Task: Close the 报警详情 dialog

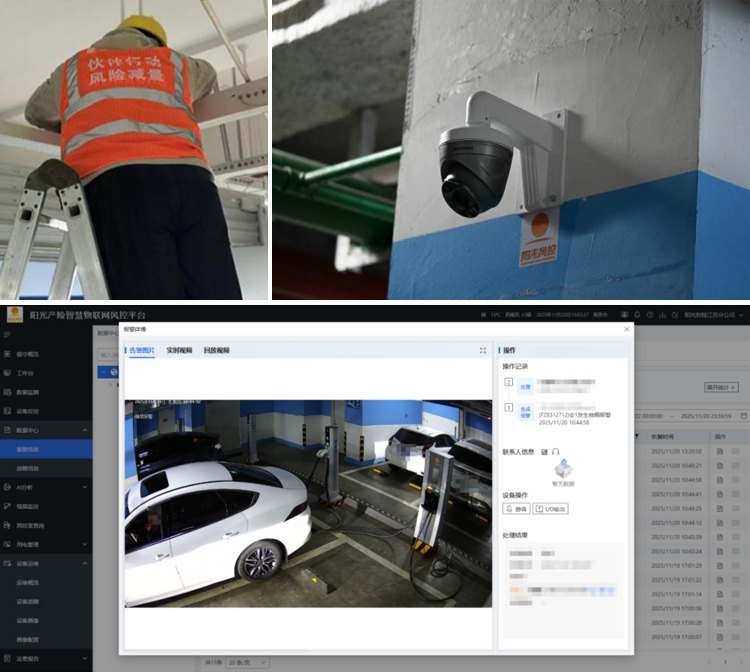Action: point(627,328)
